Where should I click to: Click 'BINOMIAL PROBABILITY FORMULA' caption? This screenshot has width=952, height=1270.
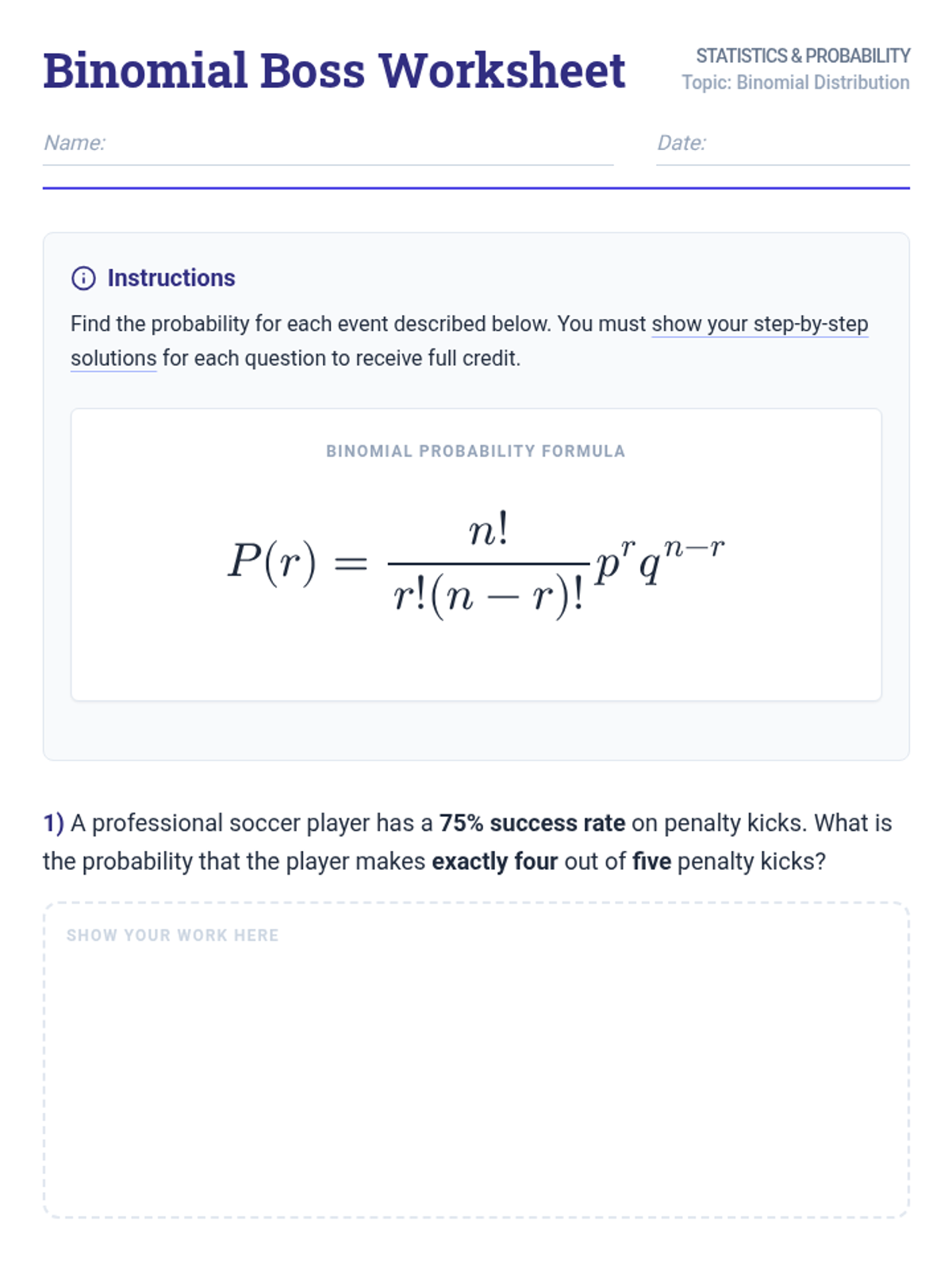pos(476,451)
